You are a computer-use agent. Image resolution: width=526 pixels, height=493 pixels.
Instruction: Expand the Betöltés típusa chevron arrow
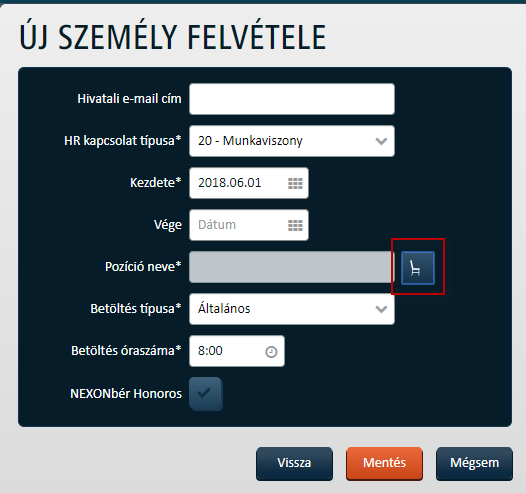click(x=381, y=309)
